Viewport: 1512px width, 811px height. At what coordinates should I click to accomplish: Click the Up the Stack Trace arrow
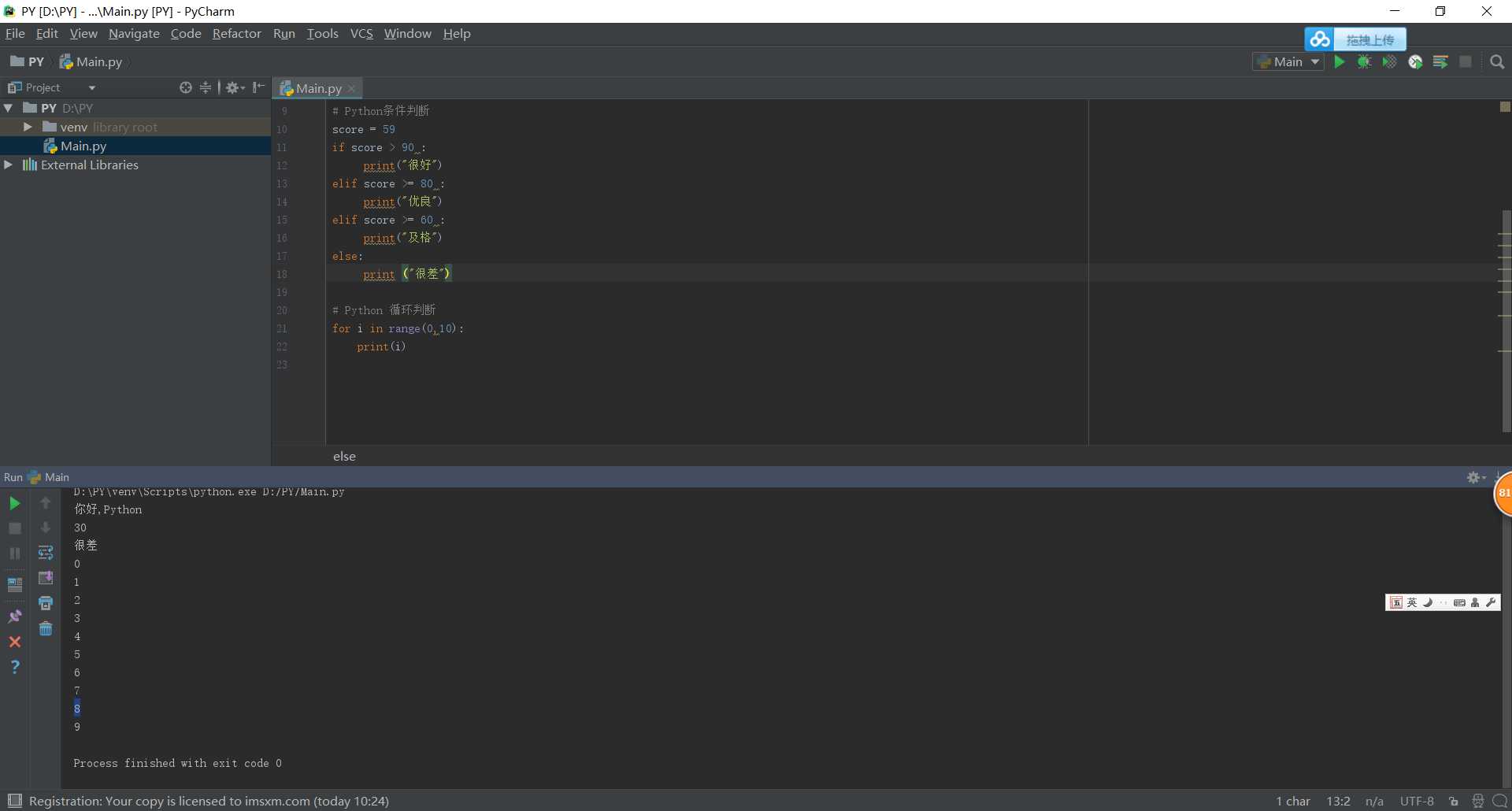(46, 503)
